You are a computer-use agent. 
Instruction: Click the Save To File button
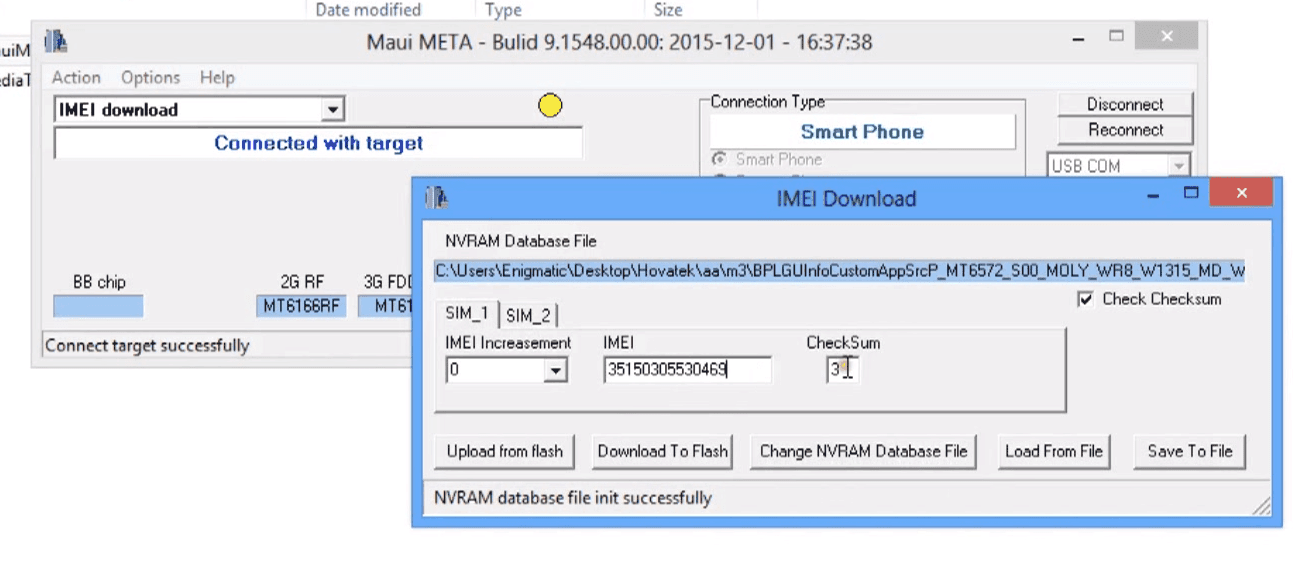pyautogui.click(x=1190, y=451)
